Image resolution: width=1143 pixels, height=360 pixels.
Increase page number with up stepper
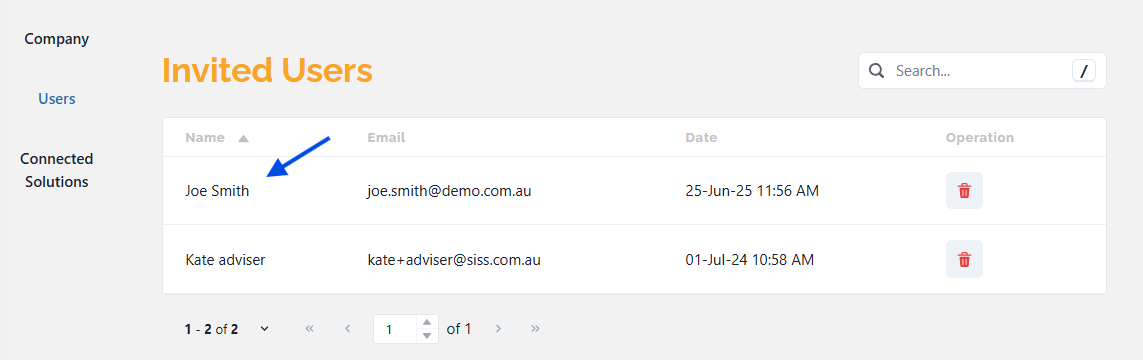pyautogui.click(x=427, y=322)
